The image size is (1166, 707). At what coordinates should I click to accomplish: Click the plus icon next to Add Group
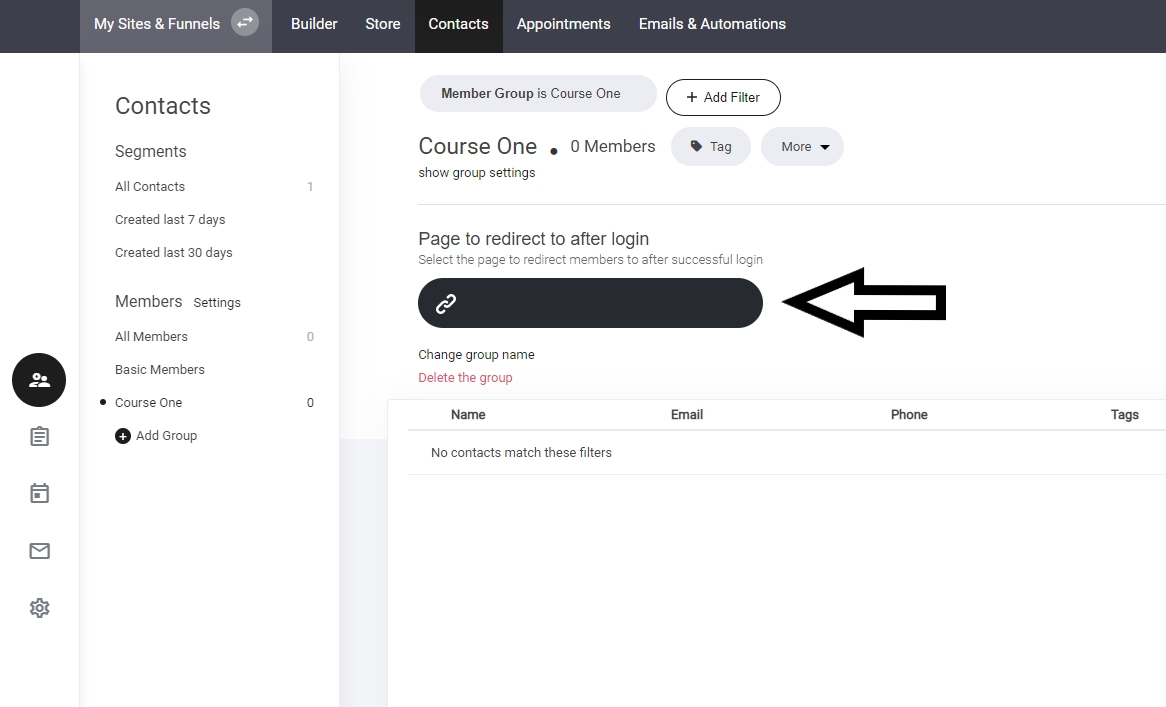coord(123,436)
